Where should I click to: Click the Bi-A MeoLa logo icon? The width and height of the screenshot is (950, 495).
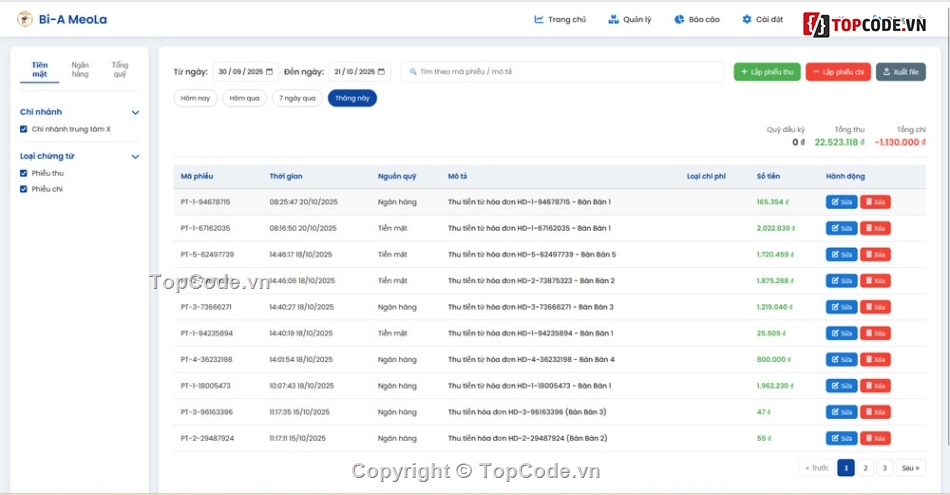[x=25, y=19]
